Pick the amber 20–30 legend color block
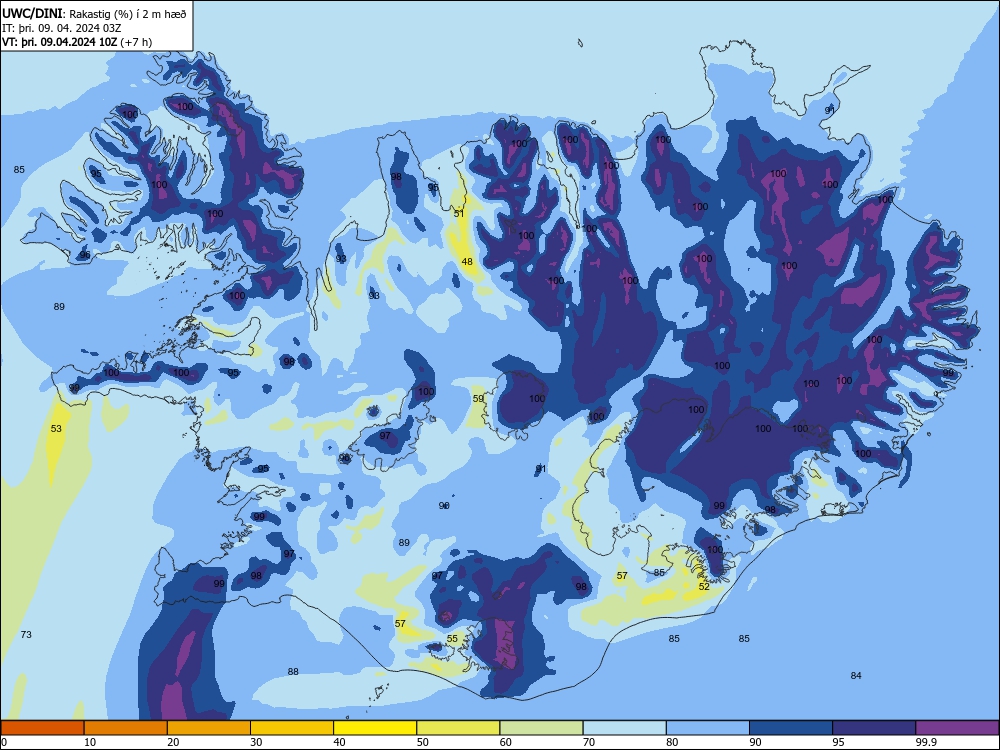 209,728
